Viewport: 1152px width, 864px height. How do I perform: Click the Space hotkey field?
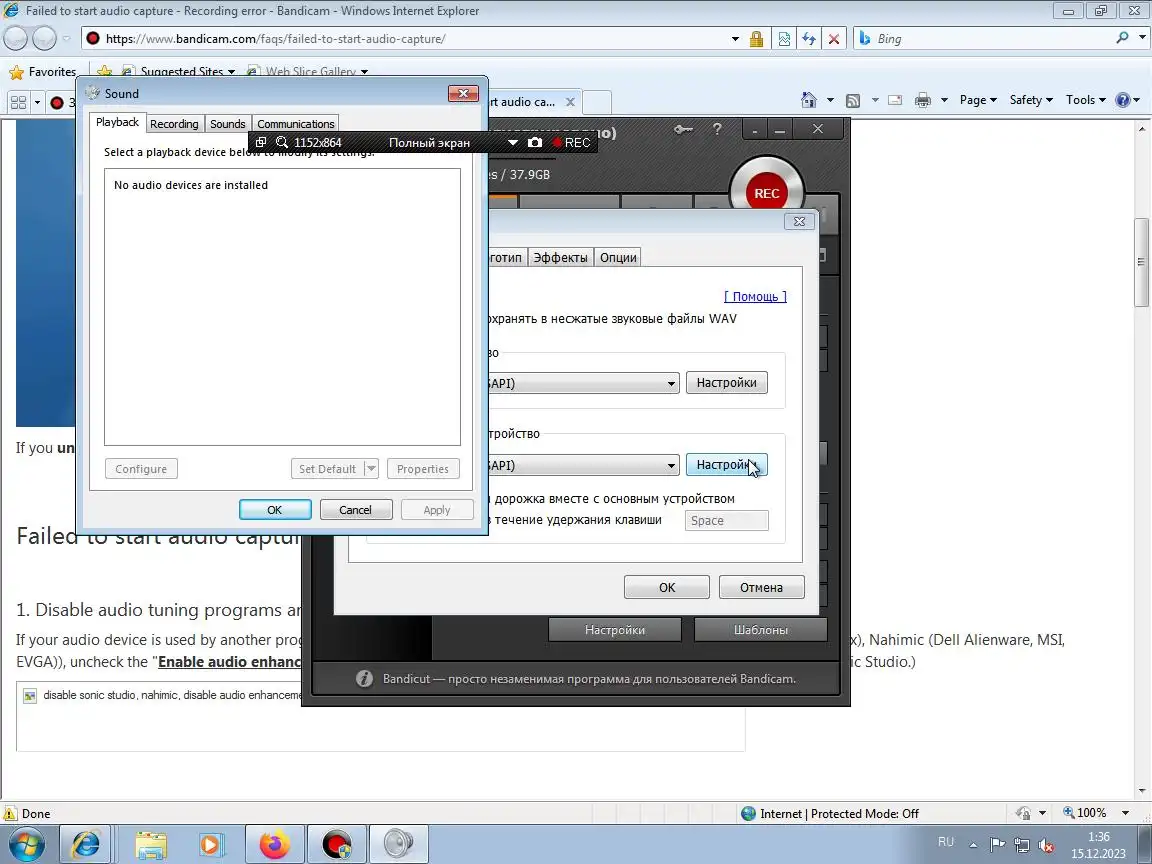(x=727, y=520)
